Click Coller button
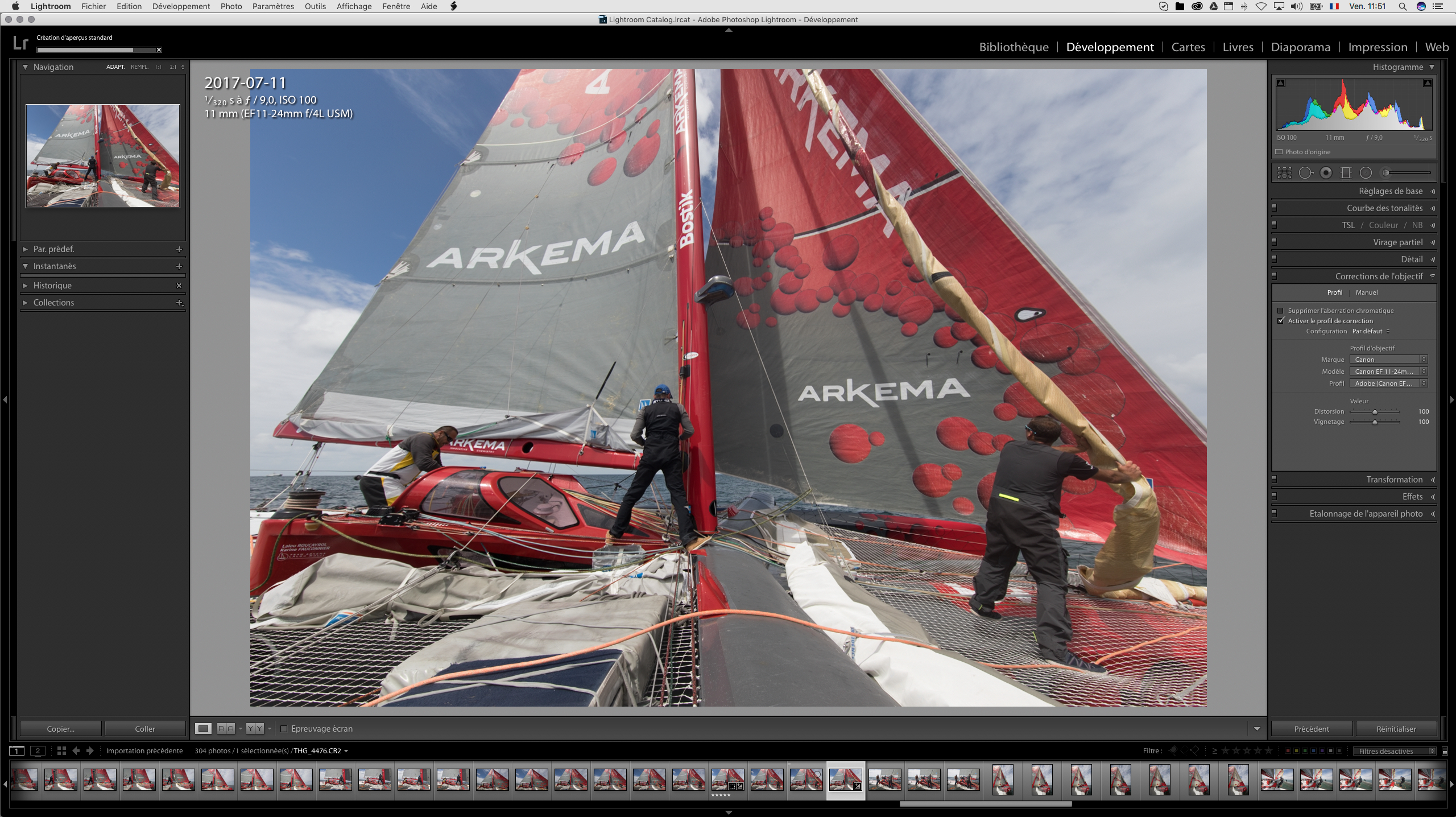The height and width of the screenshot is (817, 1456). 145,729
